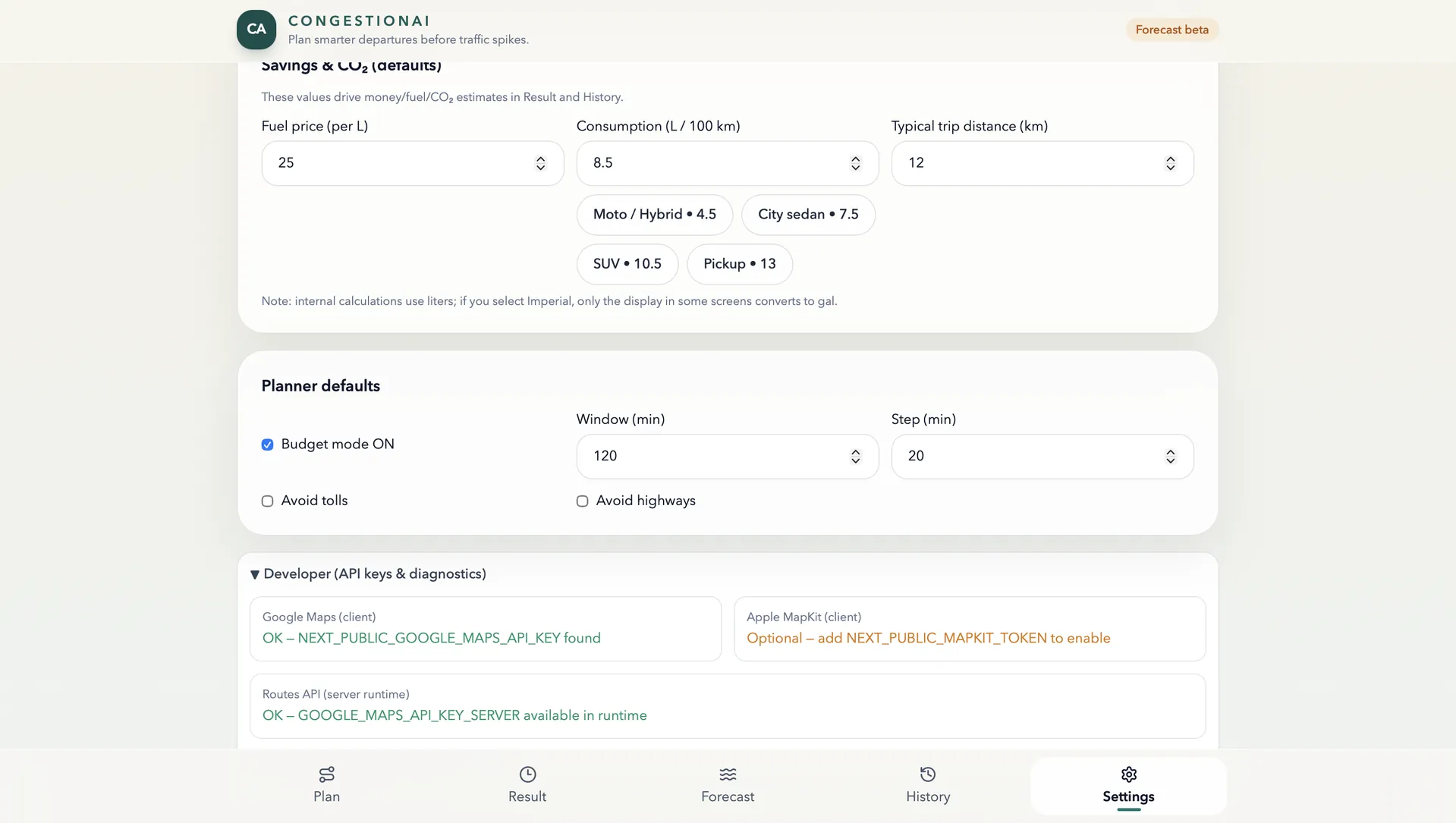
Task: Select the Settings tab label
Action: click(1129, 796)
